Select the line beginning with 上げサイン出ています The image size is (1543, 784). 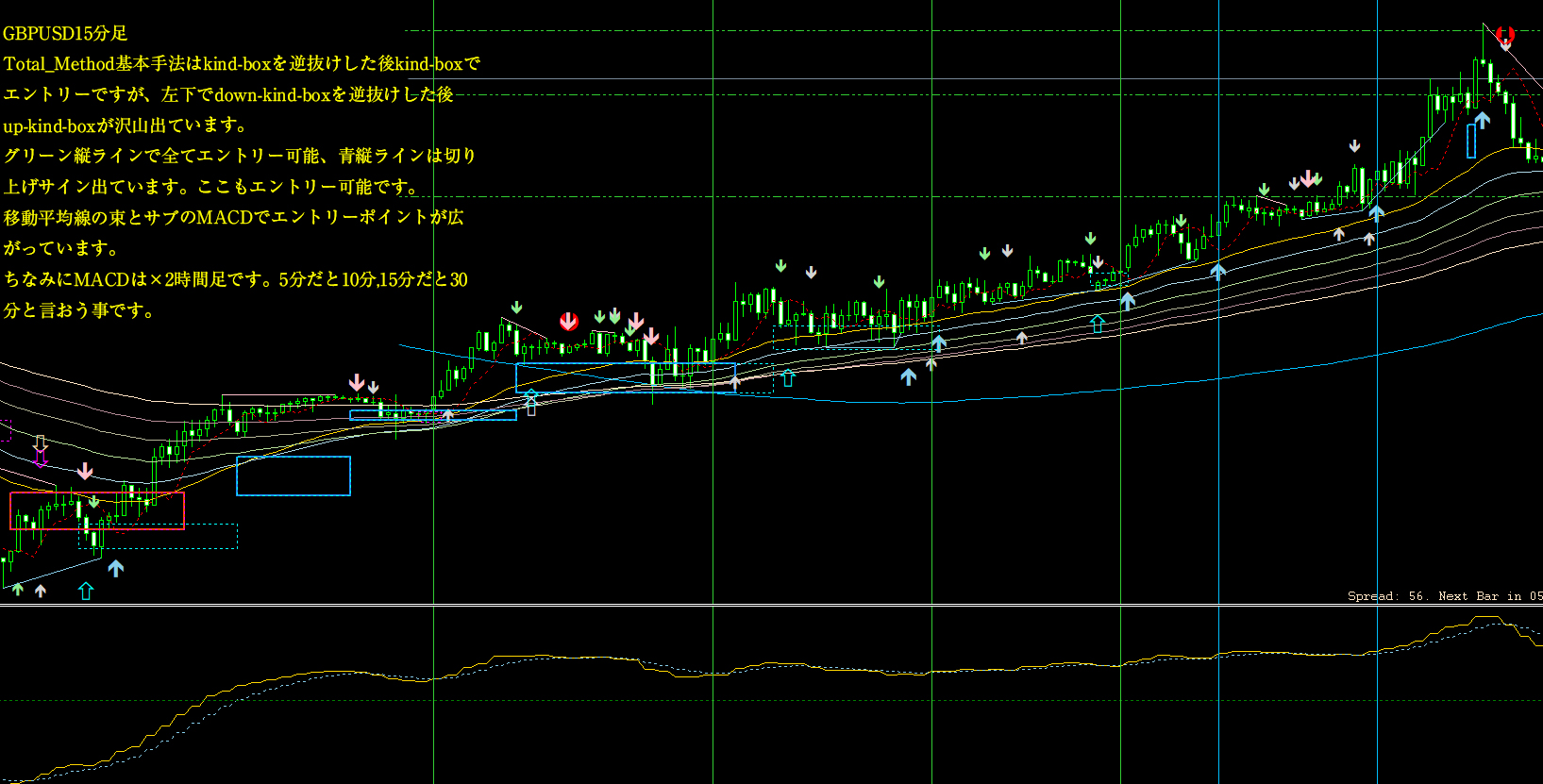[210, 187]
